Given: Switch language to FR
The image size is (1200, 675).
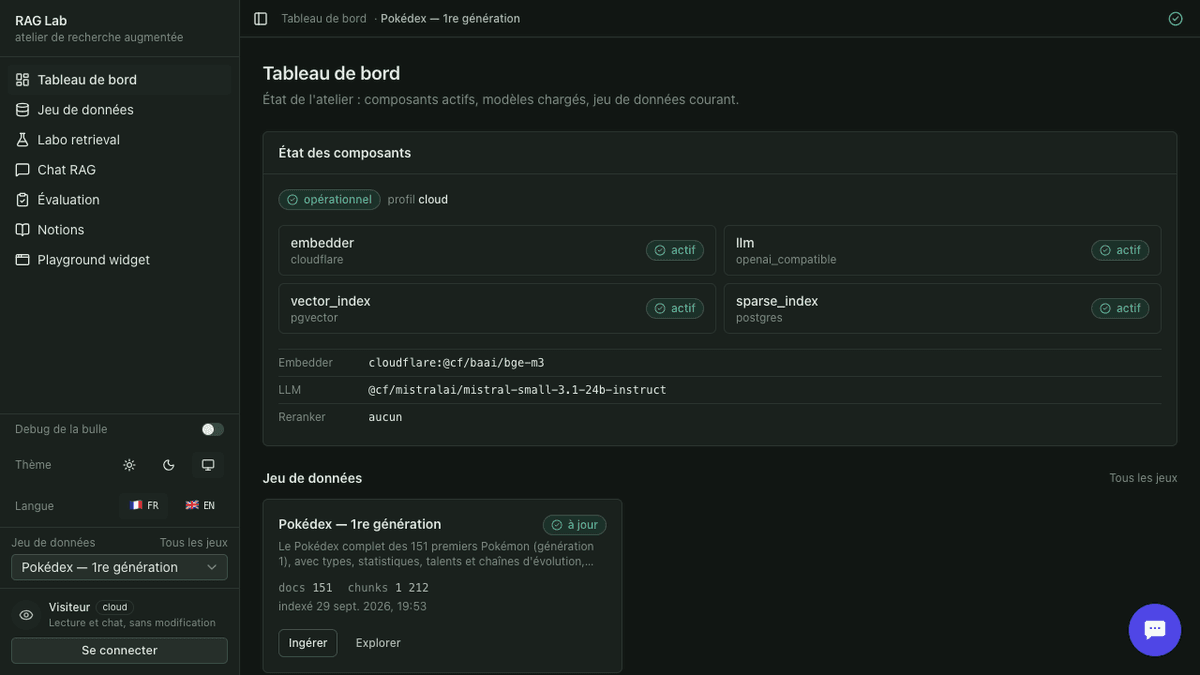Looking at the screenshot, I should (x=144, y=506).
